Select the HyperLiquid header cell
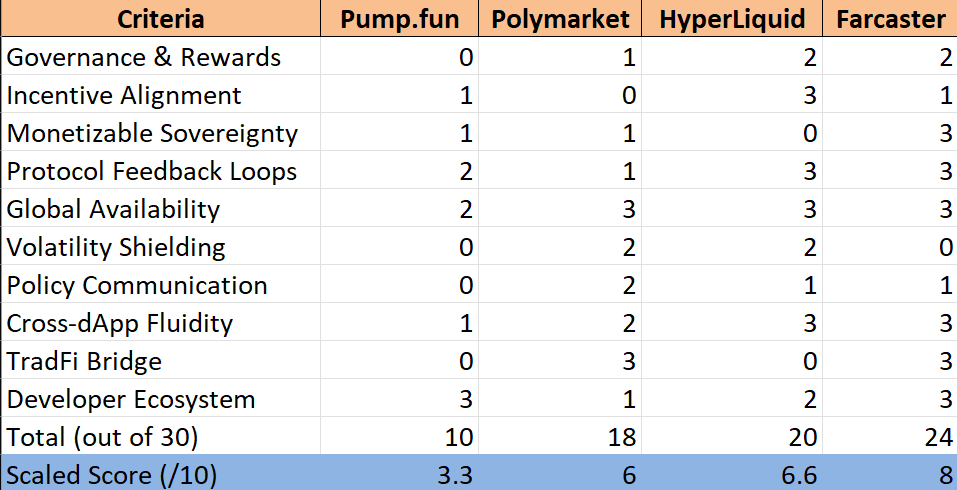957x490 pixels. pyautogui.click(x=732, y=18)
